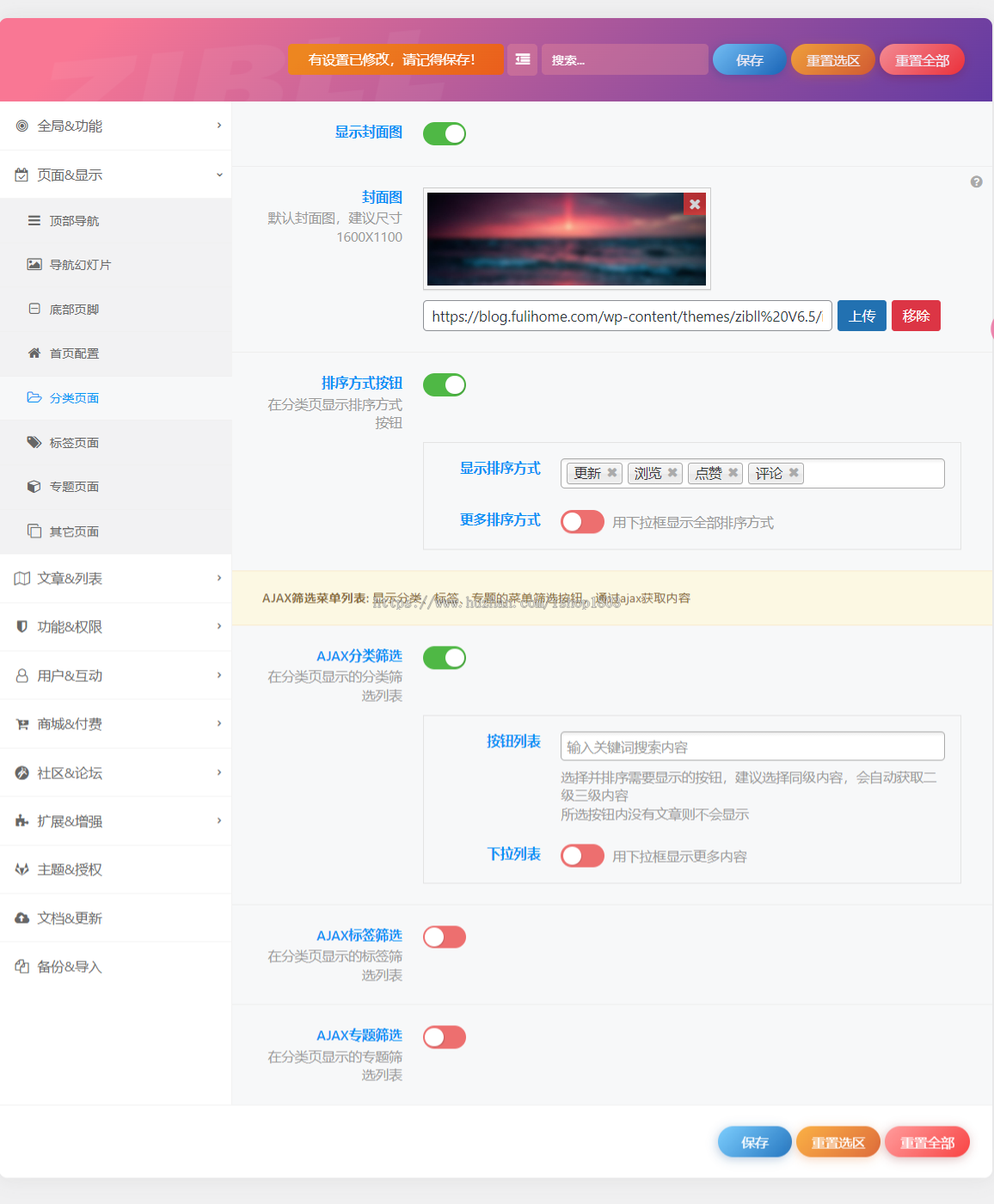Click the 用户&互动 user icon
Screen dimensions: 994x1204
click(22, 676)
